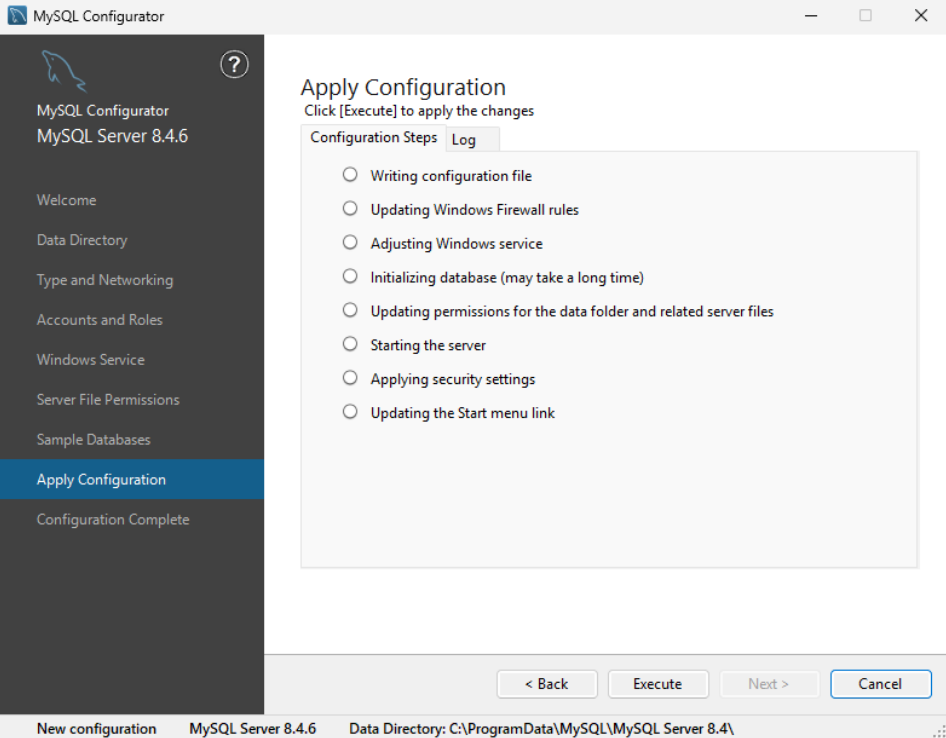Open Accounts and Roles in sidebar
The image size is (946, 738).
(99, 320)
